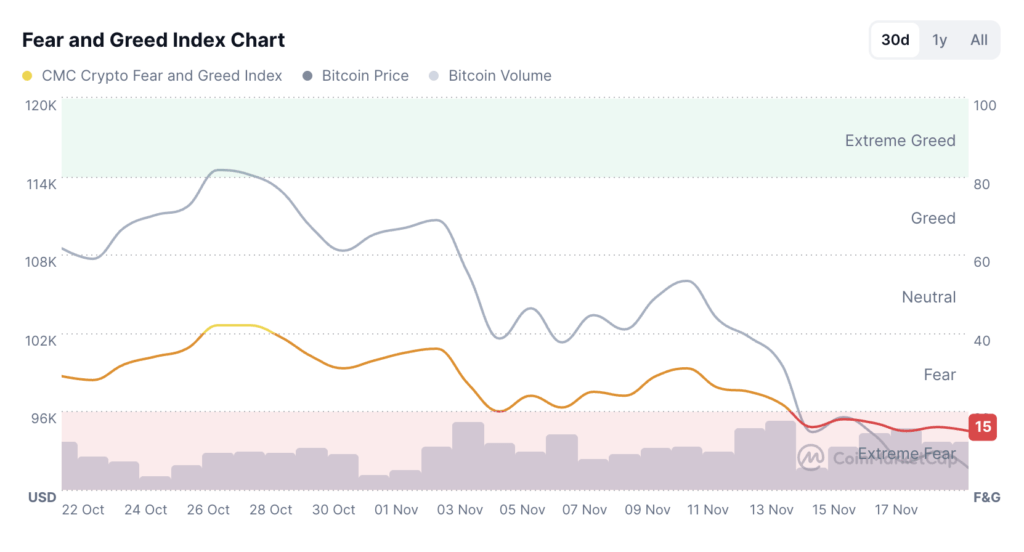Toggle Bitcoin Volume series in legend

(x=499, y=76)
